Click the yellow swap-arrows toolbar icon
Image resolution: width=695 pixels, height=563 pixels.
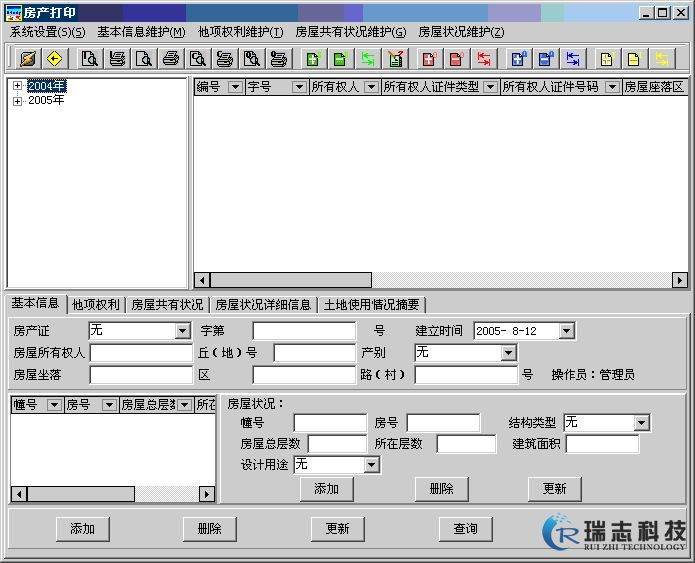[x=660, y=58]
